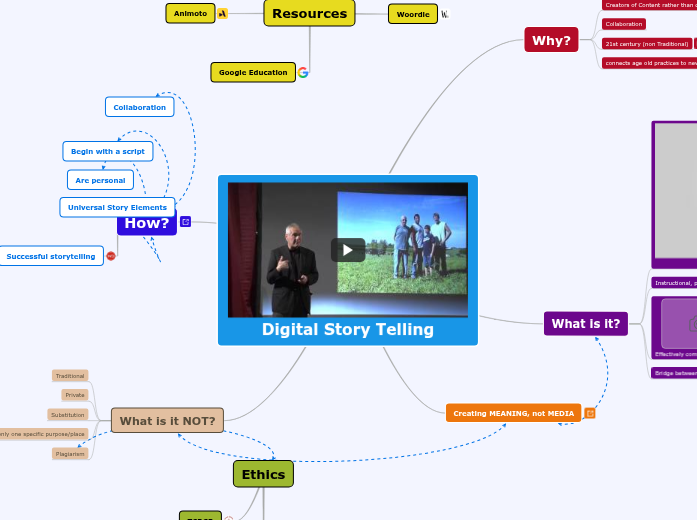Select the Plagiarism child node
This screenshot has width=697, height=520.
click(70, 453)
